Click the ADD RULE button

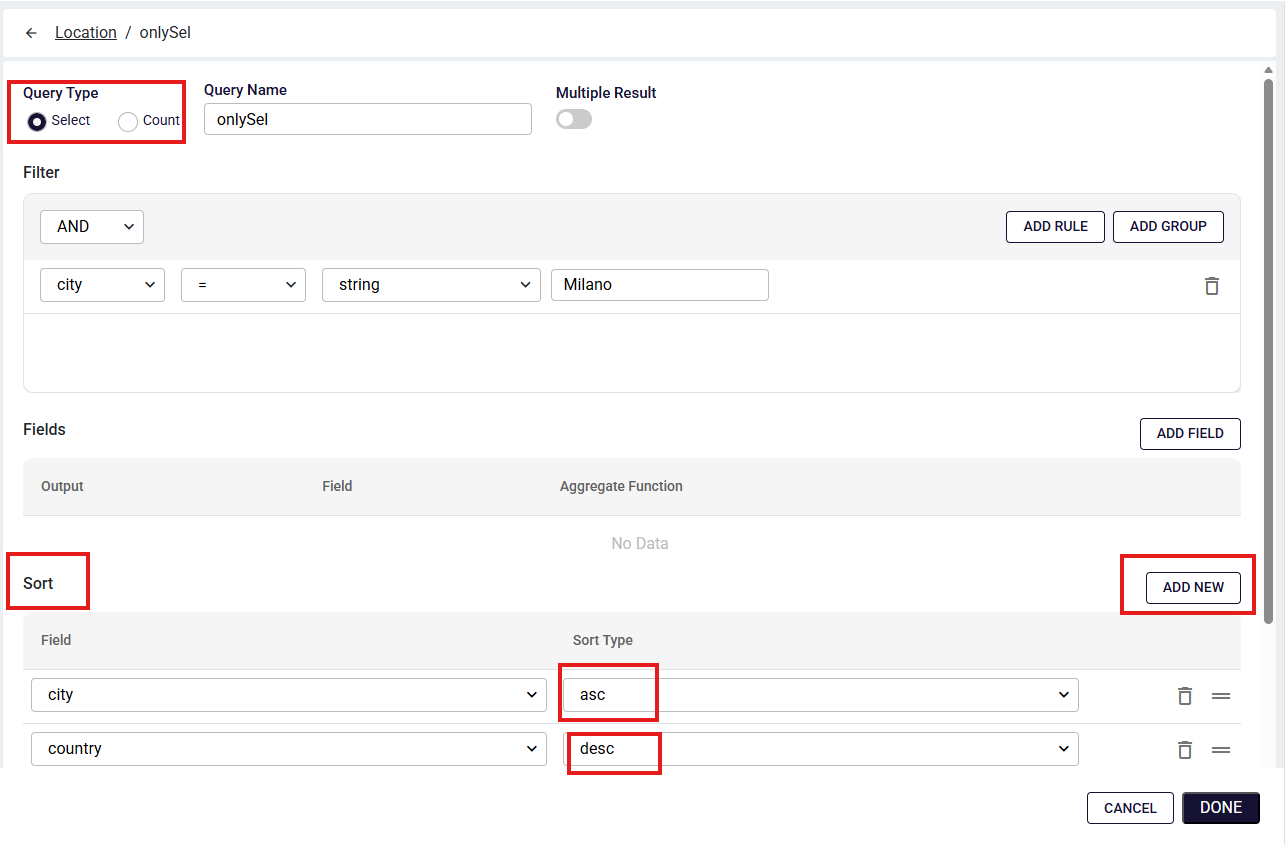[1055, 227]
